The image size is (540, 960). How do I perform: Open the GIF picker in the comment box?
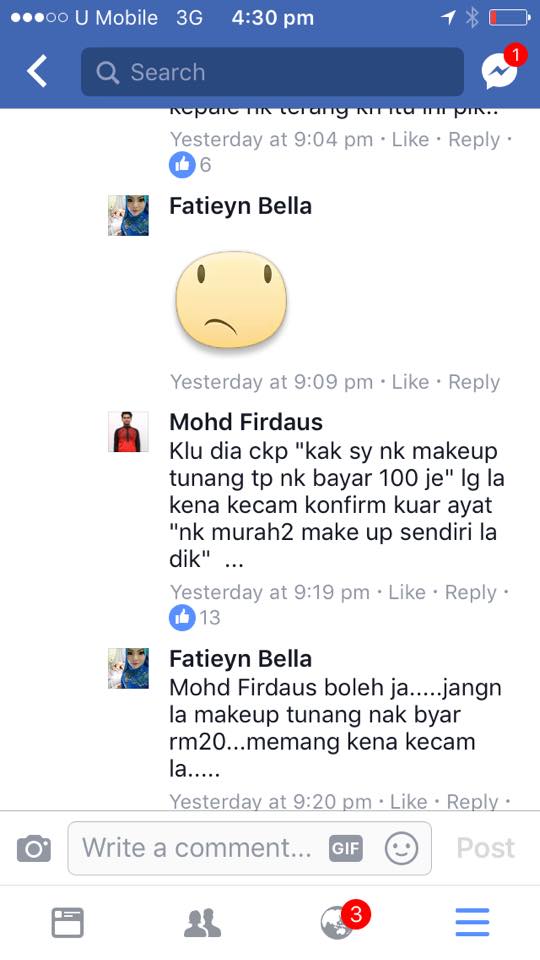tap(345, 849)
